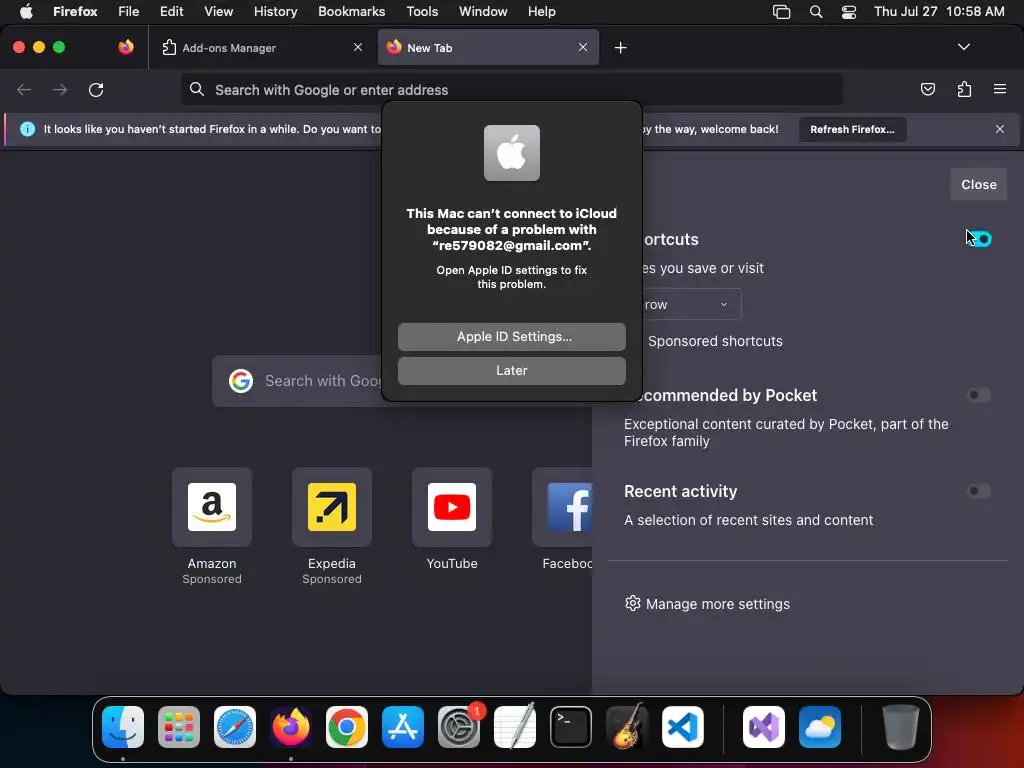Close the New Tab tab
This screenshot has width=1024, height=768.
click(x=583, y=47)
